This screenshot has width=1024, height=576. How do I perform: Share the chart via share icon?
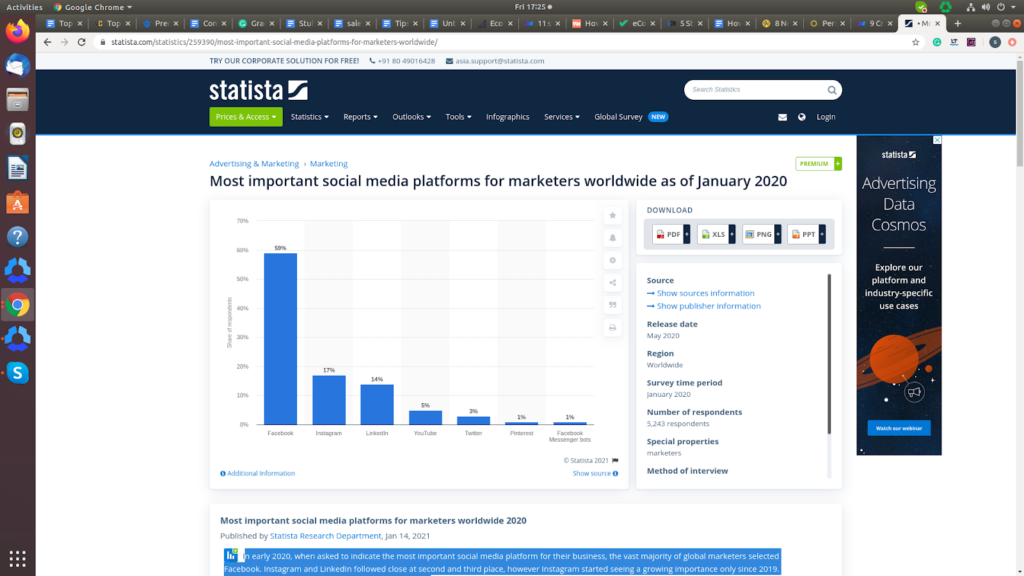coord(613,283)
